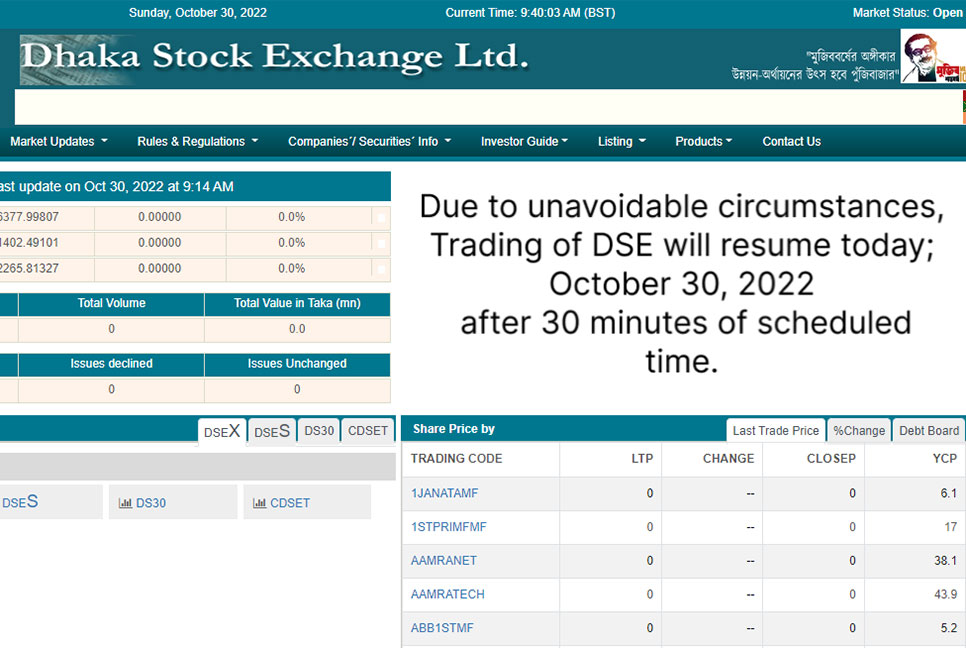
Task: Expand Companies'/Securities' Info menu
Action: [x=369, y=142]
